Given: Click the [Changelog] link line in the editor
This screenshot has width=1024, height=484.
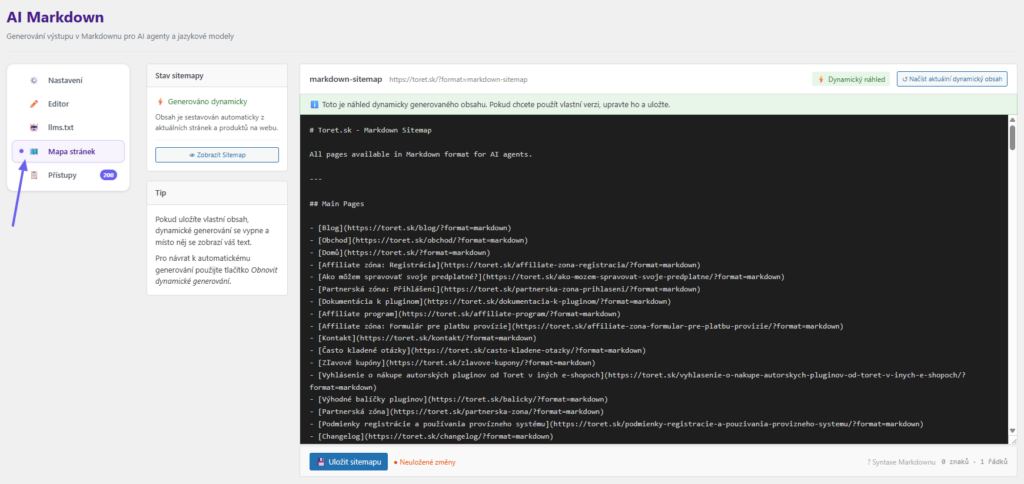Looking at the screenshot, I should pos(431,436).
